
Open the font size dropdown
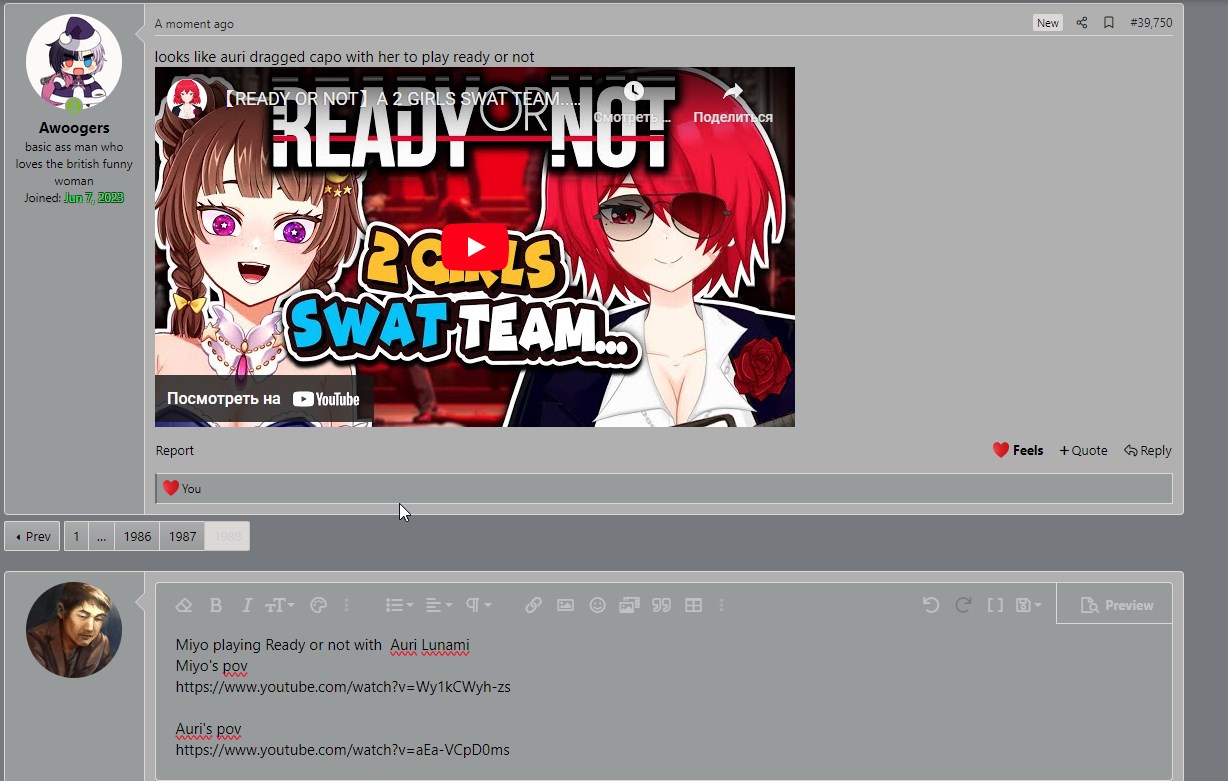pos(279,605)
